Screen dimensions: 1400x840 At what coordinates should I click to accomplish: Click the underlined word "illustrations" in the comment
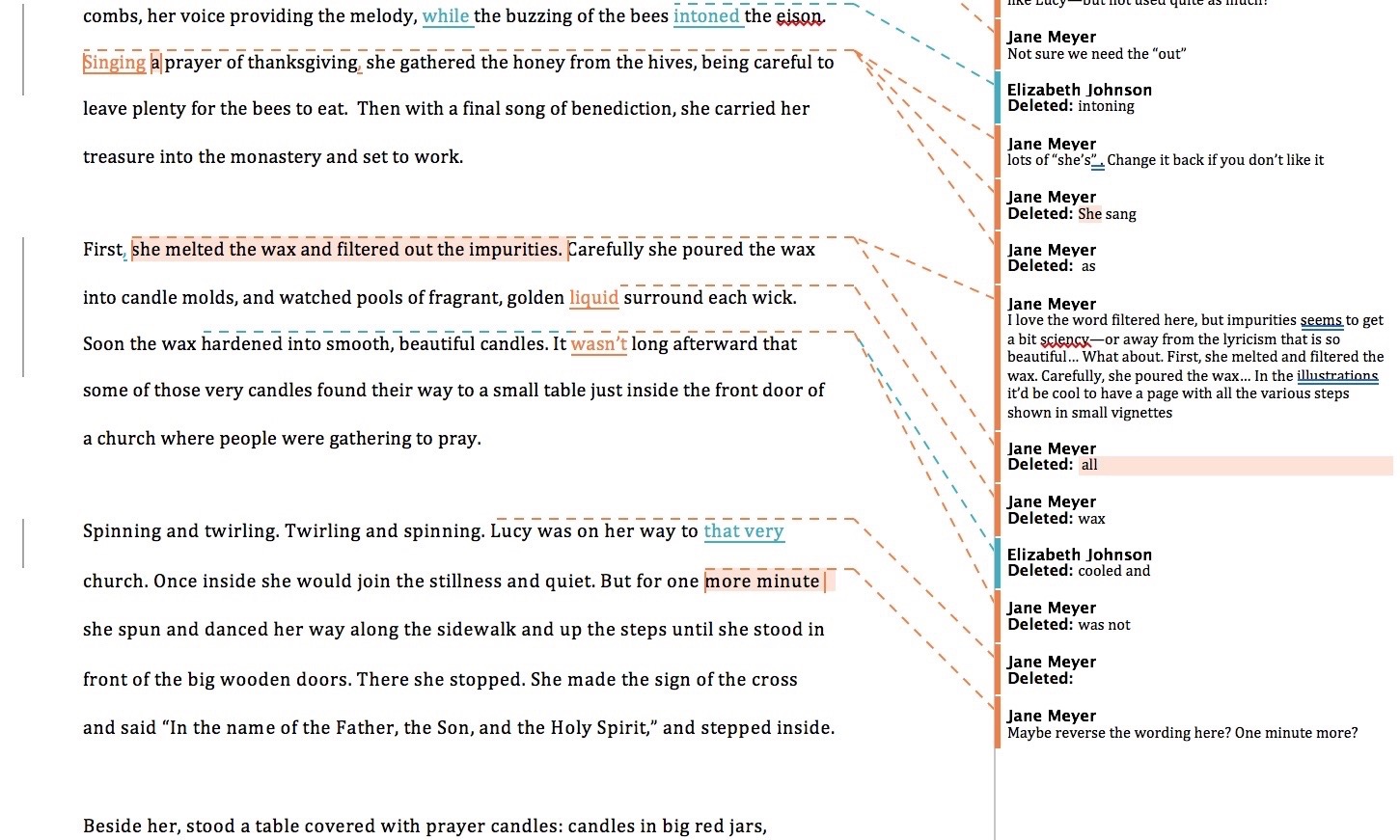point(1337,376)
